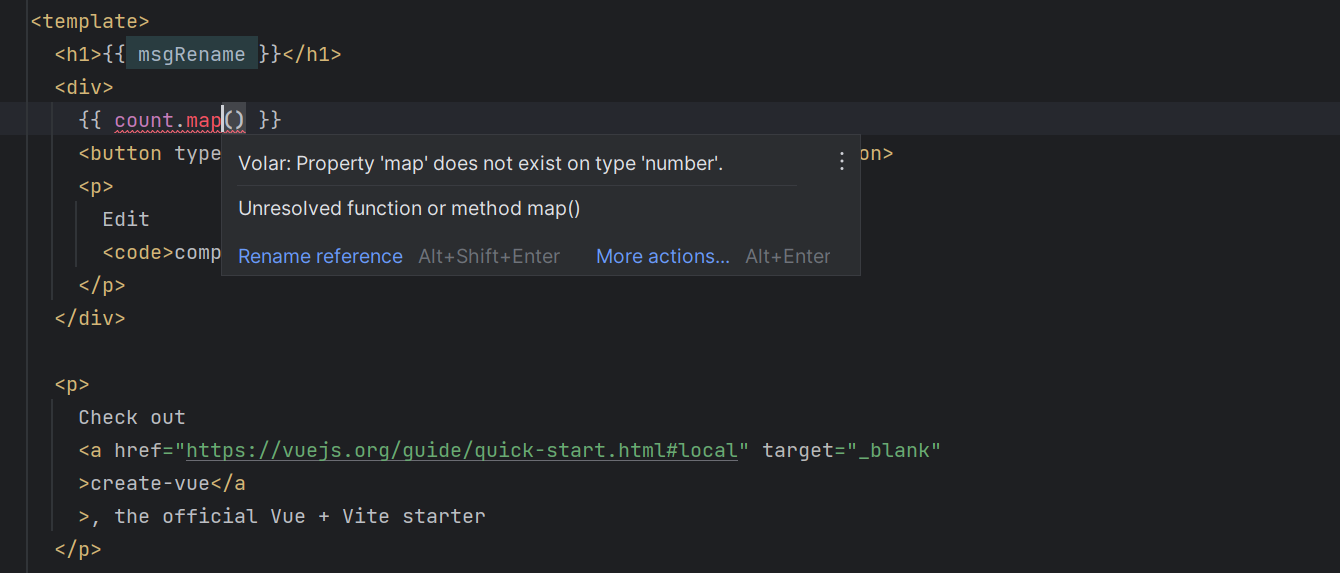This screenshot has height=573, width=1340.
Task: Click the official Vue + Vite starter text
Action: (299, 517)
